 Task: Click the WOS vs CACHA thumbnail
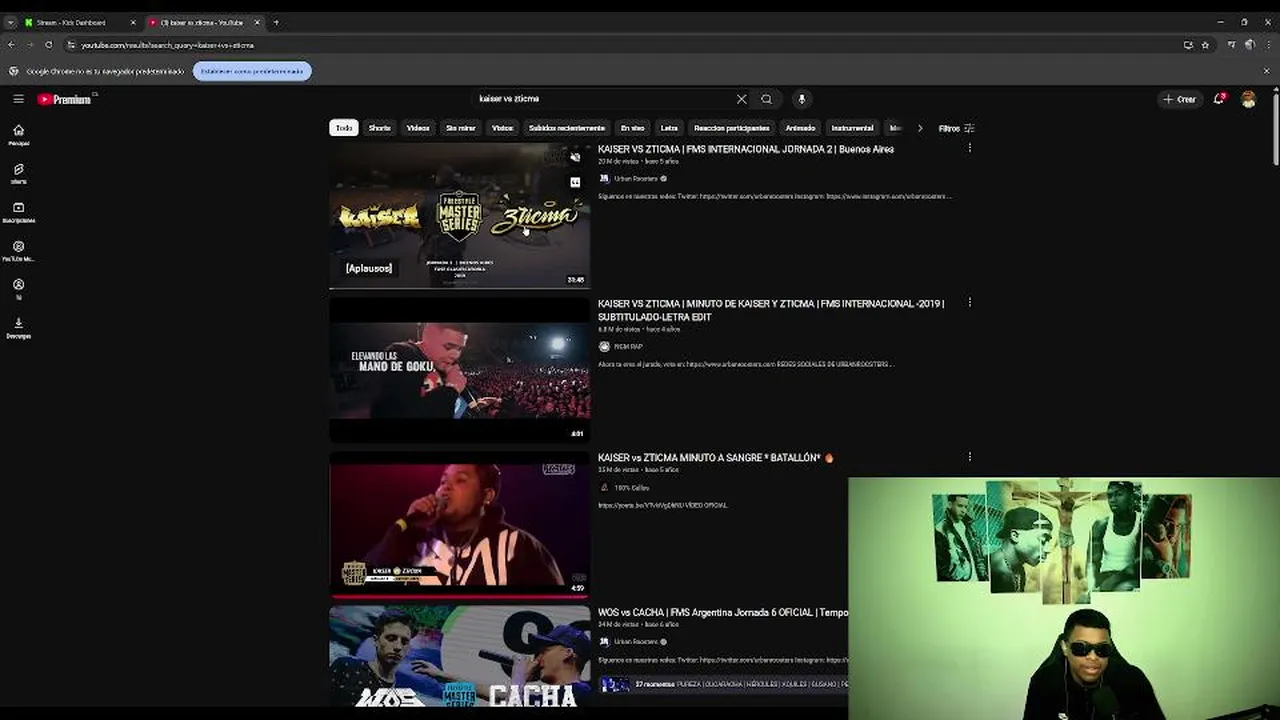pyautogui.click(x=460, y=656)
